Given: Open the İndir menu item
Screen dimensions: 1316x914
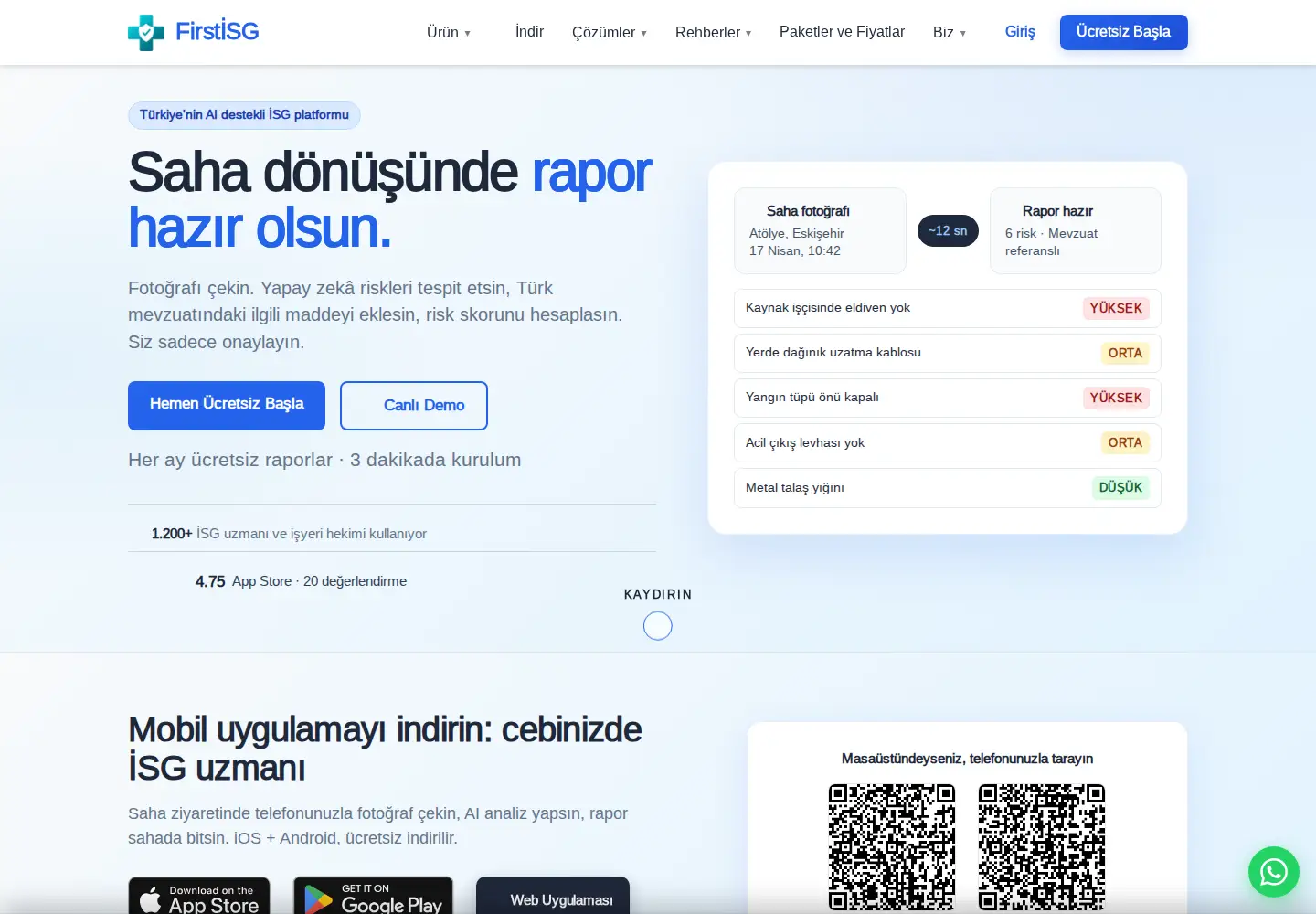Looking at the screenshot, I should tap(529, 32).
